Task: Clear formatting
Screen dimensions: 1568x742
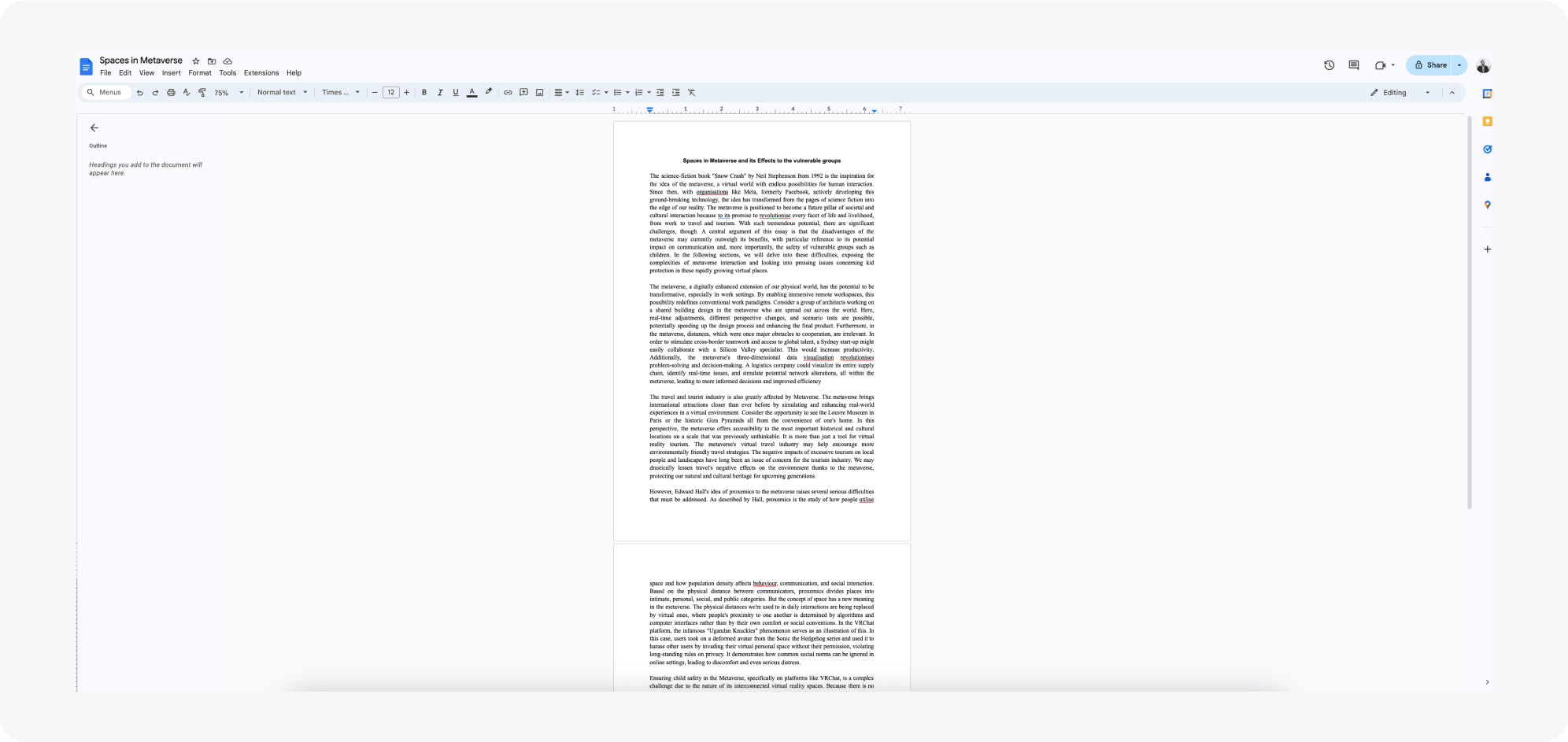Action: [691, 93]
